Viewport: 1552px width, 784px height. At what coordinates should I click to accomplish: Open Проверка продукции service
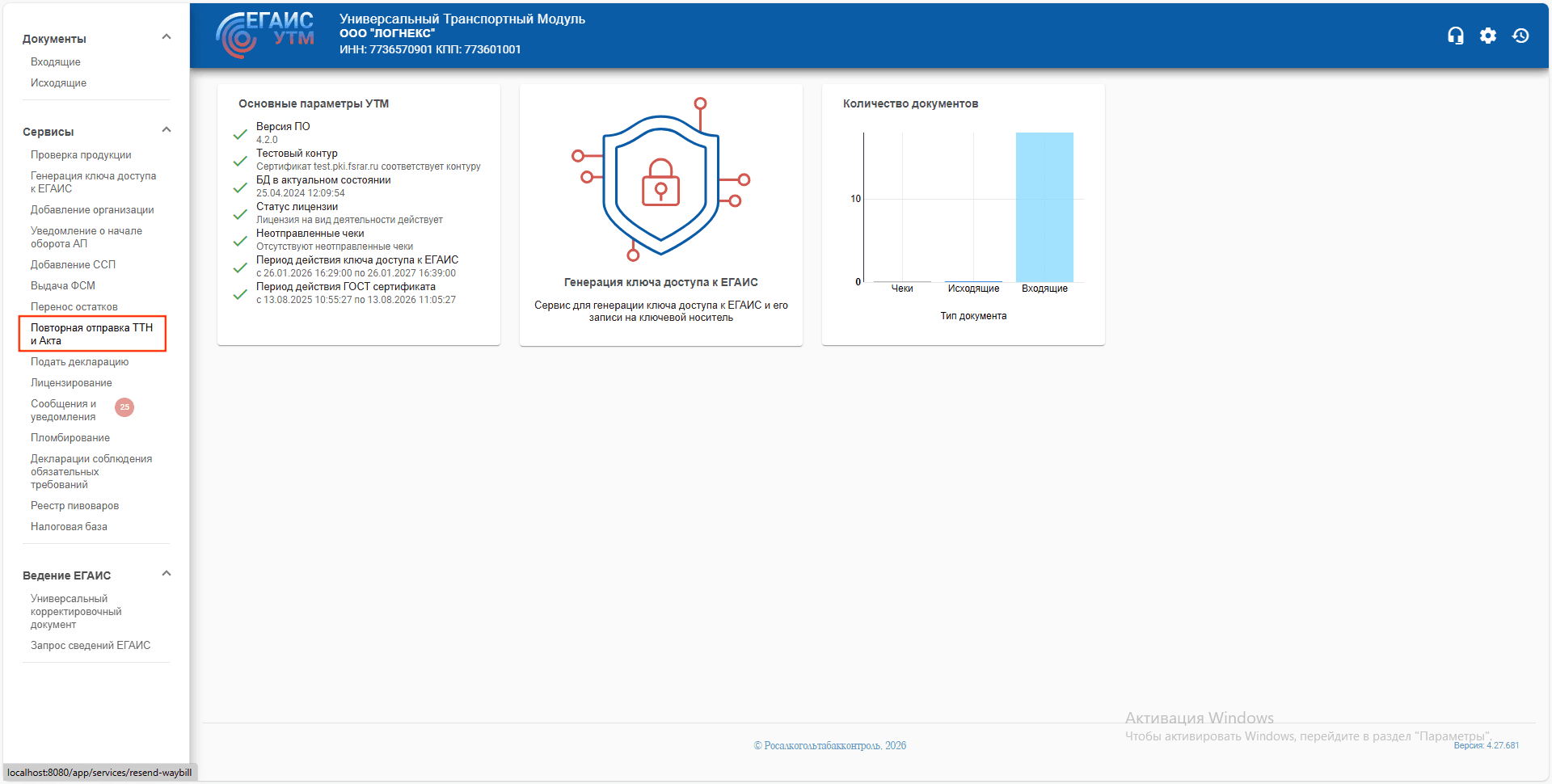[x=81, y=155]
